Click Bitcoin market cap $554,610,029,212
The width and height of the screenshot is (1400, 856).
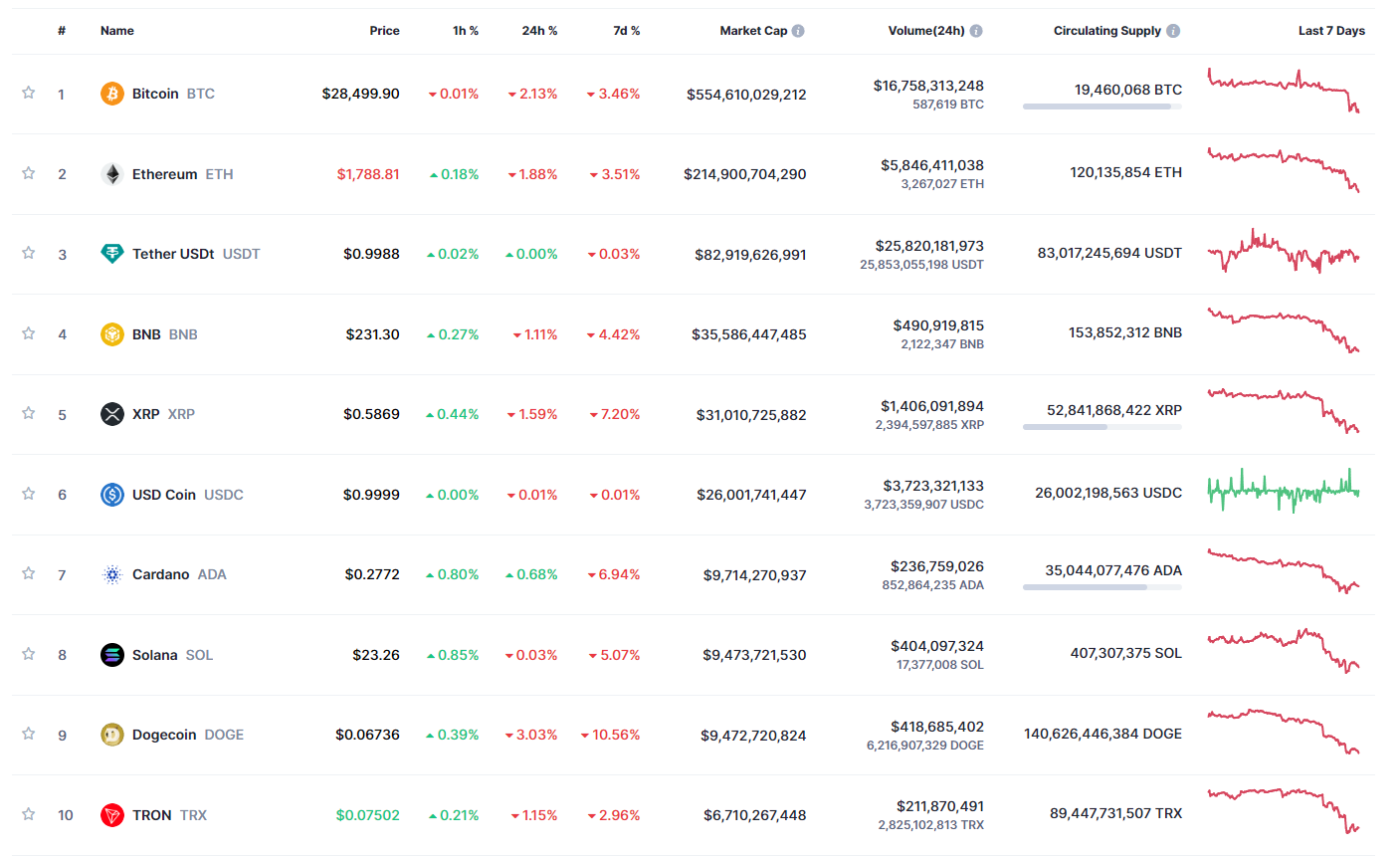746,95
